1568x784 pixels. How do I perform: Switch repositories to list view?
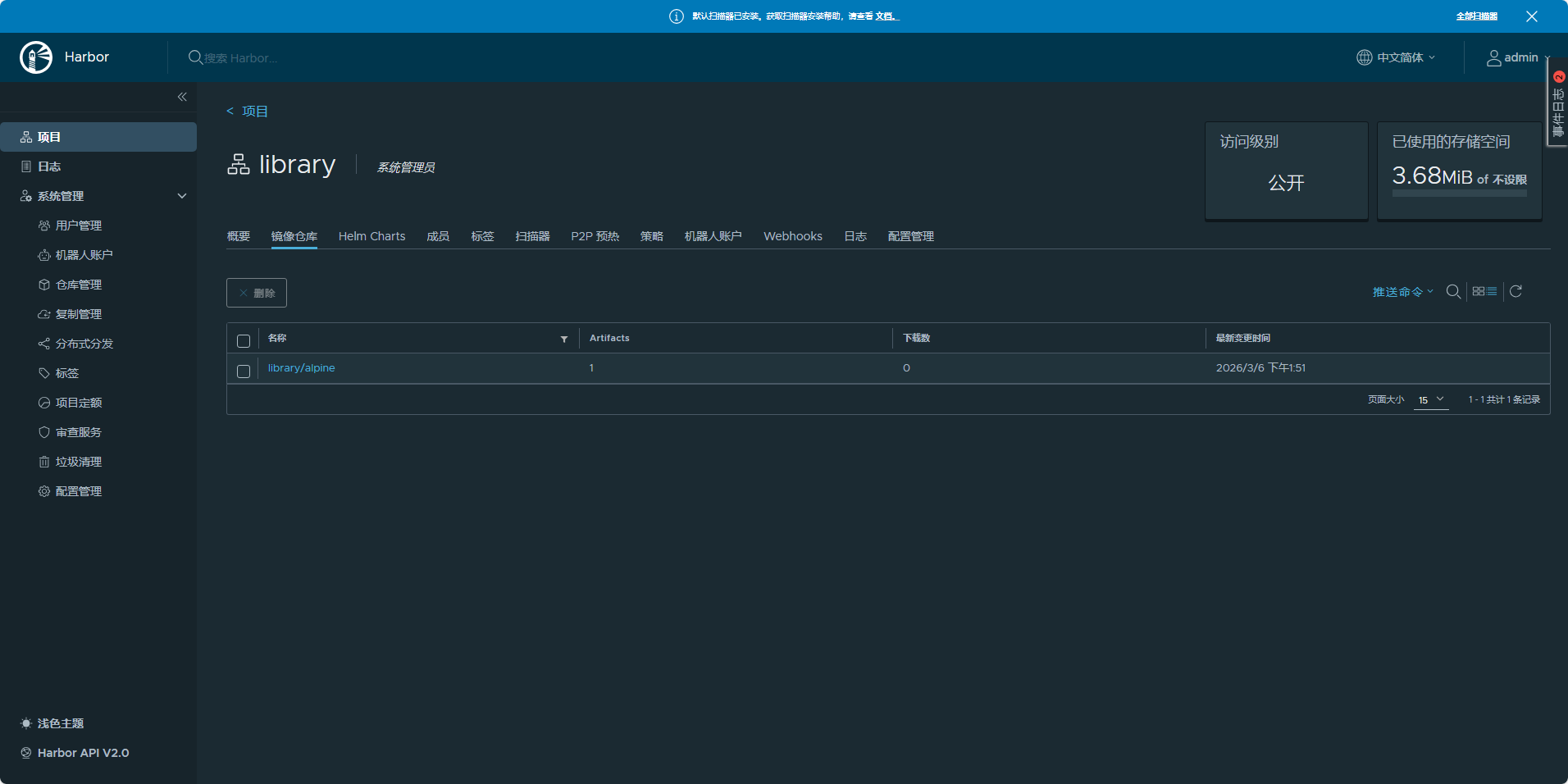click(1492, 291)
